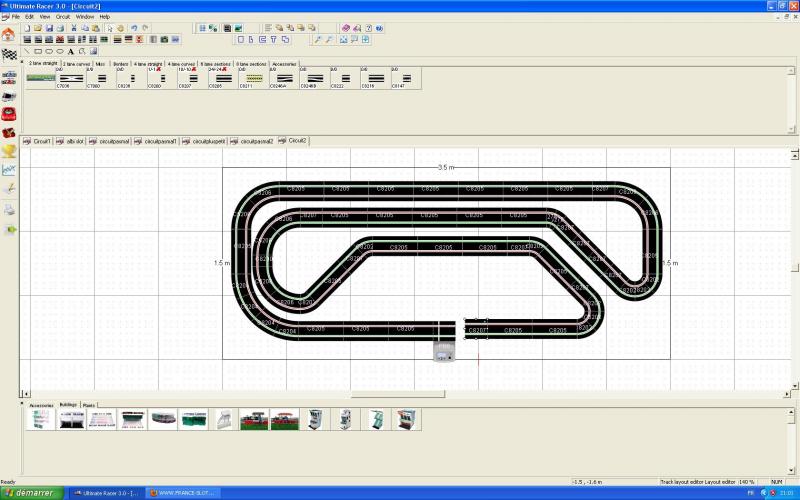This screenshot has height=500, width=800.
Task: Click the scissors cut icon
Action: click(73, 28)
